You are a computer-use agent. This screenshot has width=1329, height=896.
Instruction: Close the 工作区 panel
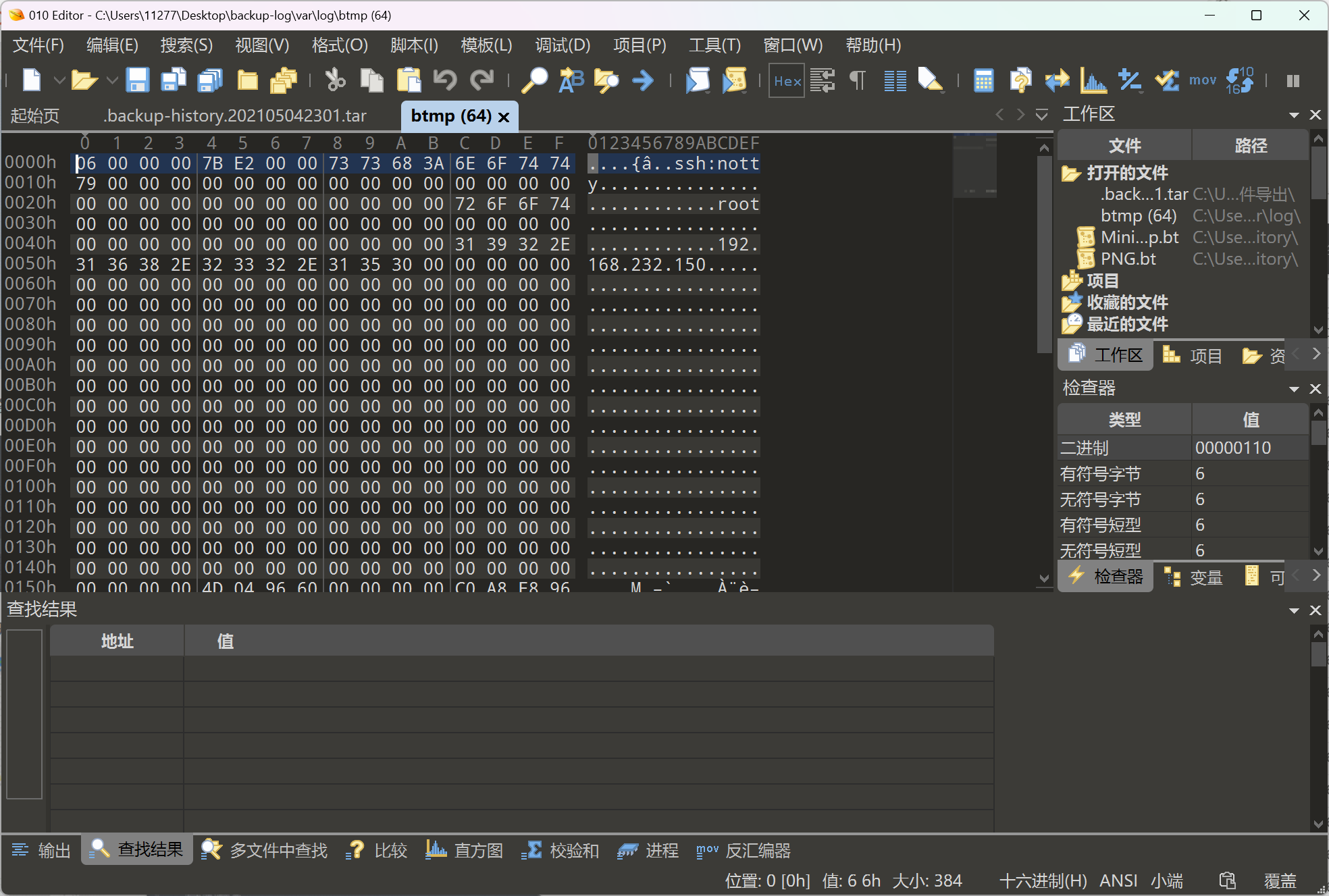(x=1315, y=115)
